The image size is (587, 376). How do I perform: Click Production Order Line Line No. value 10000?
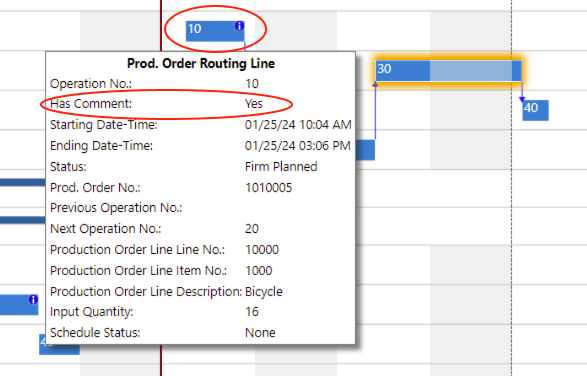coord(262,250)
